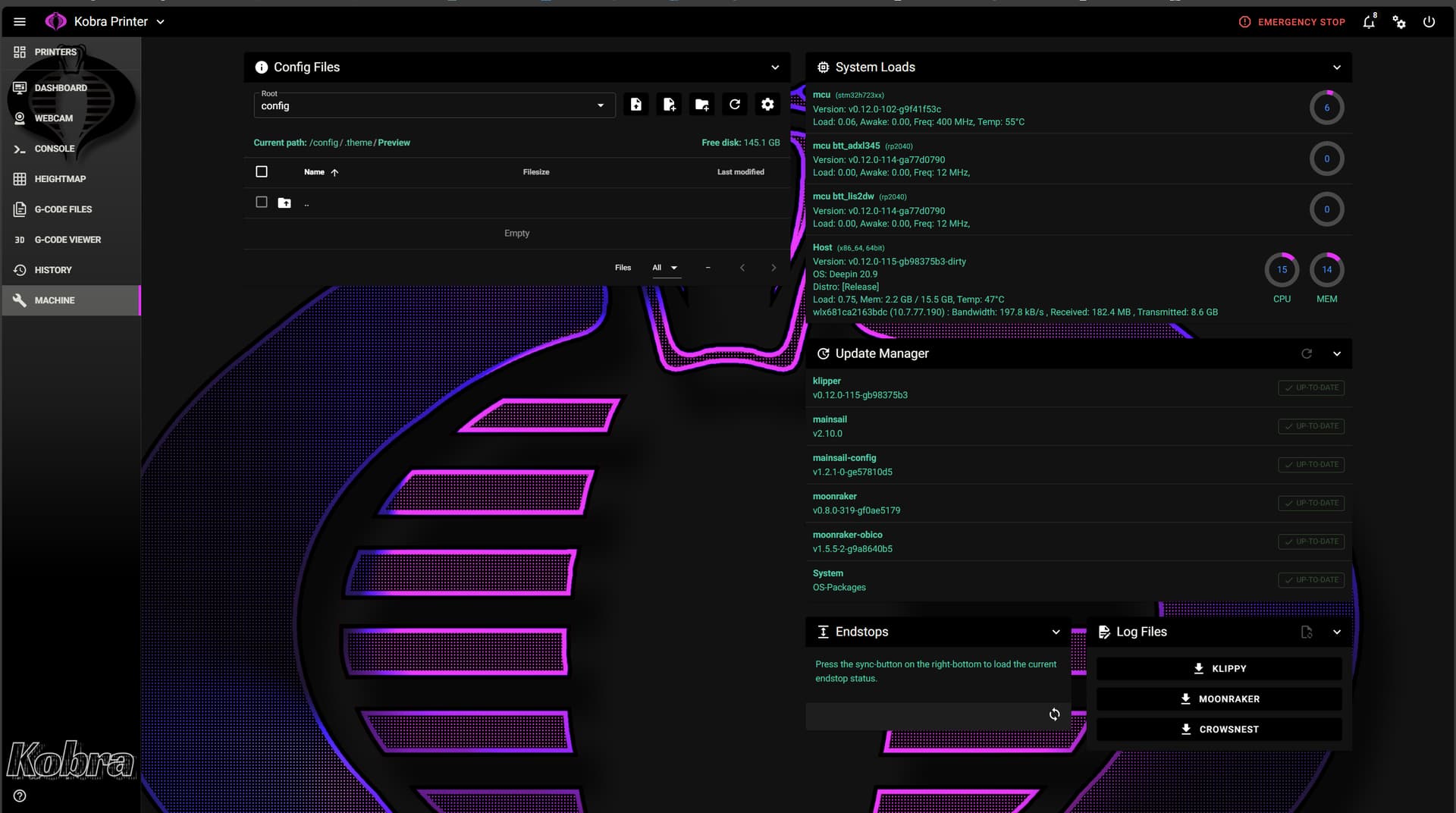The width and height of the screenshot is (1456, 813).
Task: Open config files settings gear
Action: (x=767, y=105)
